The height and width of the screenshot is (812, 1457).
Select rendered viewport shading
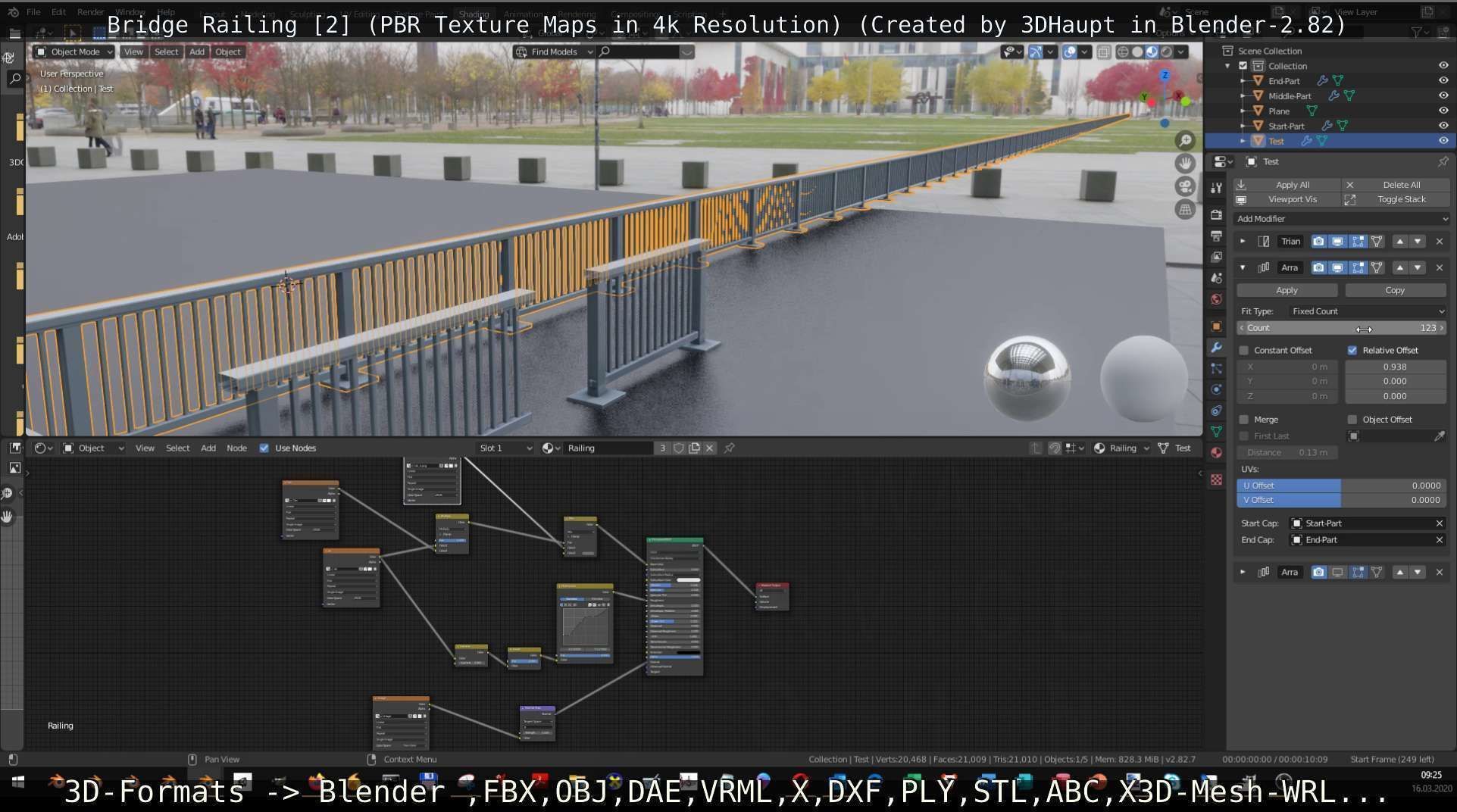[1166, 52]
